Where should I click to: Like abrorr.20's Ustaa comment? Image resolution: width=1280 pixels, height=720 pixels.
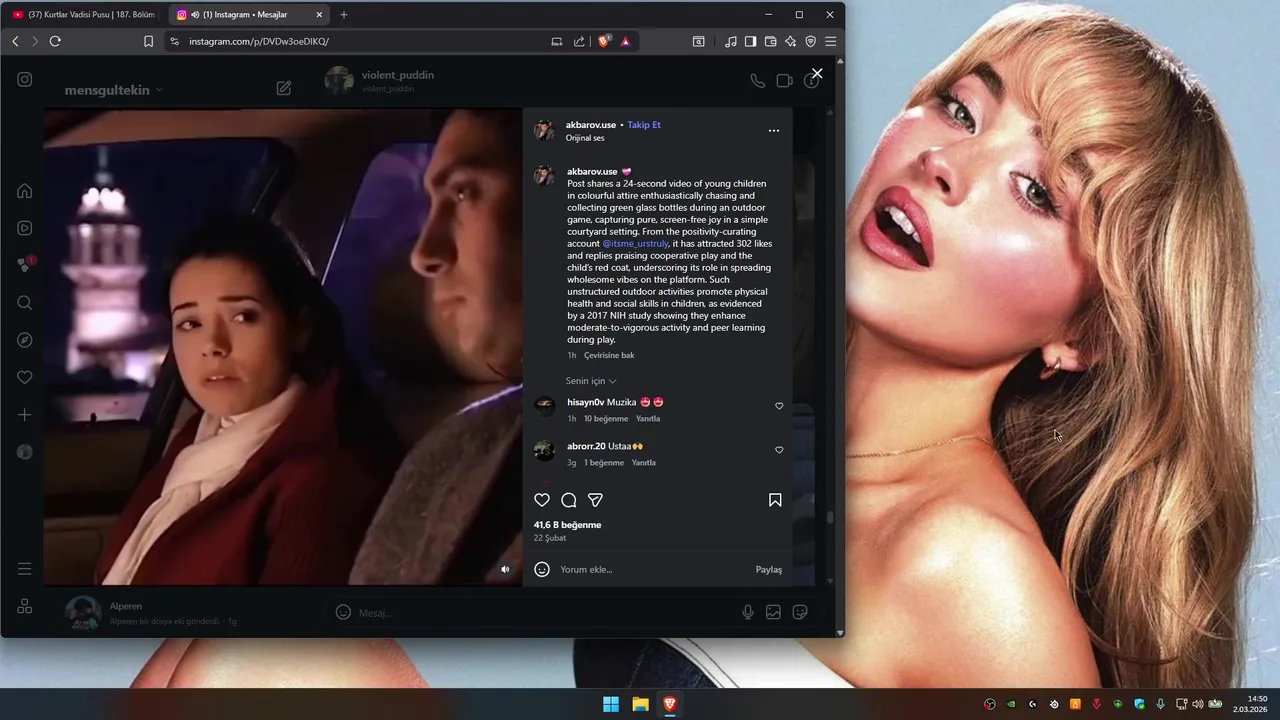tap(779, 450)
